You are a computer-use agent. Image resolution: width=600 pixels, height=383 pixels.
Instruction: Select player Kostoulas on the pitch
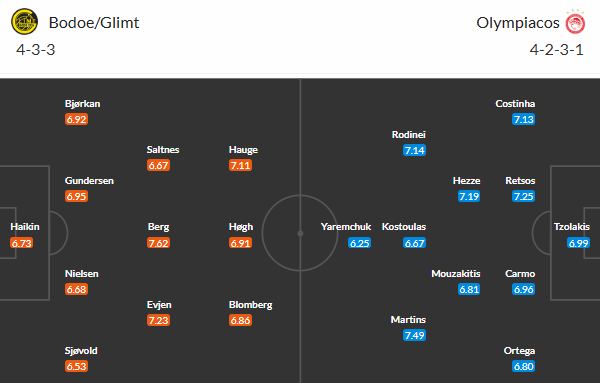pos(404,227)
